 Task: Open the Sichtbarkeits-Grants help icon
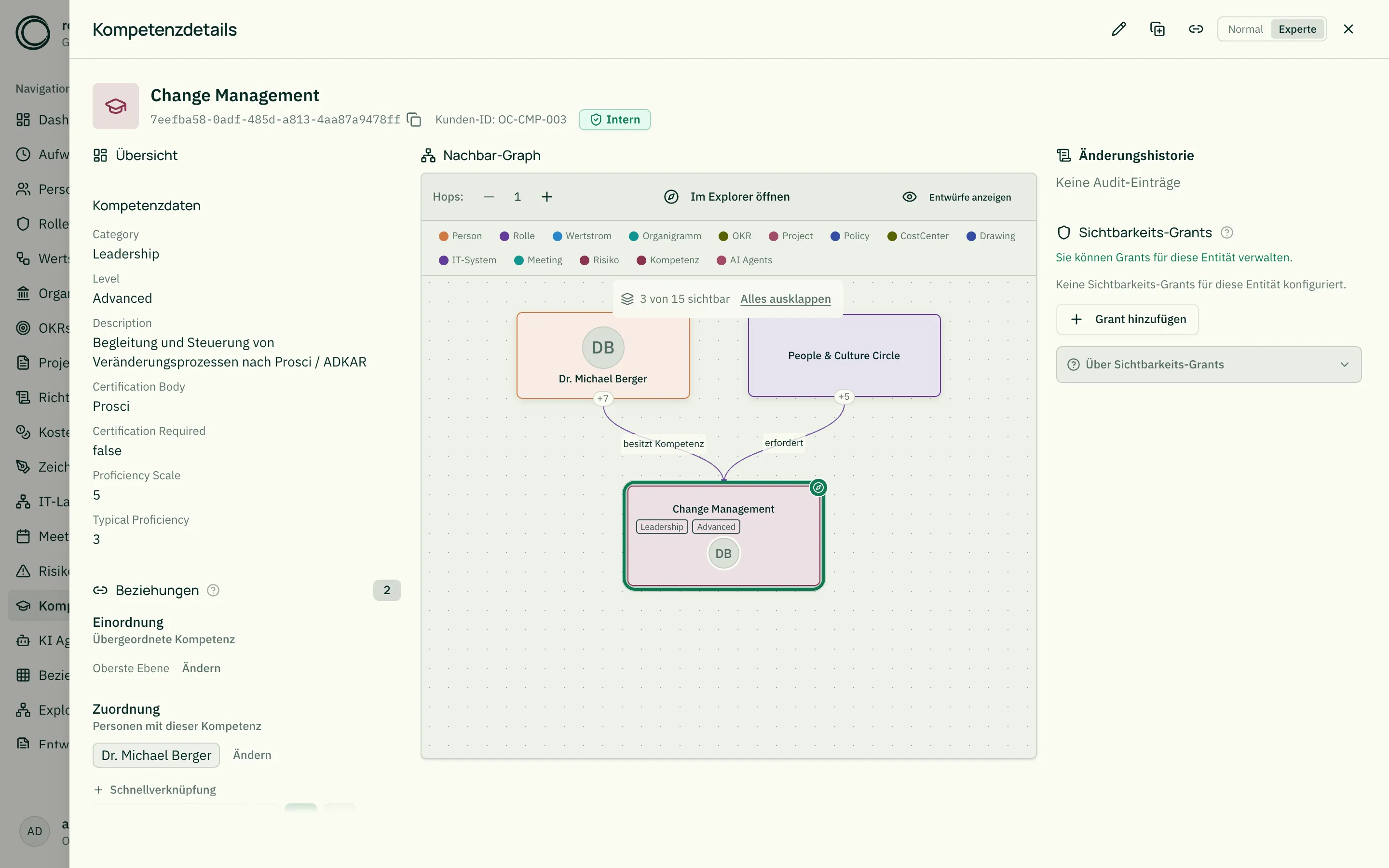point(1226,232)
